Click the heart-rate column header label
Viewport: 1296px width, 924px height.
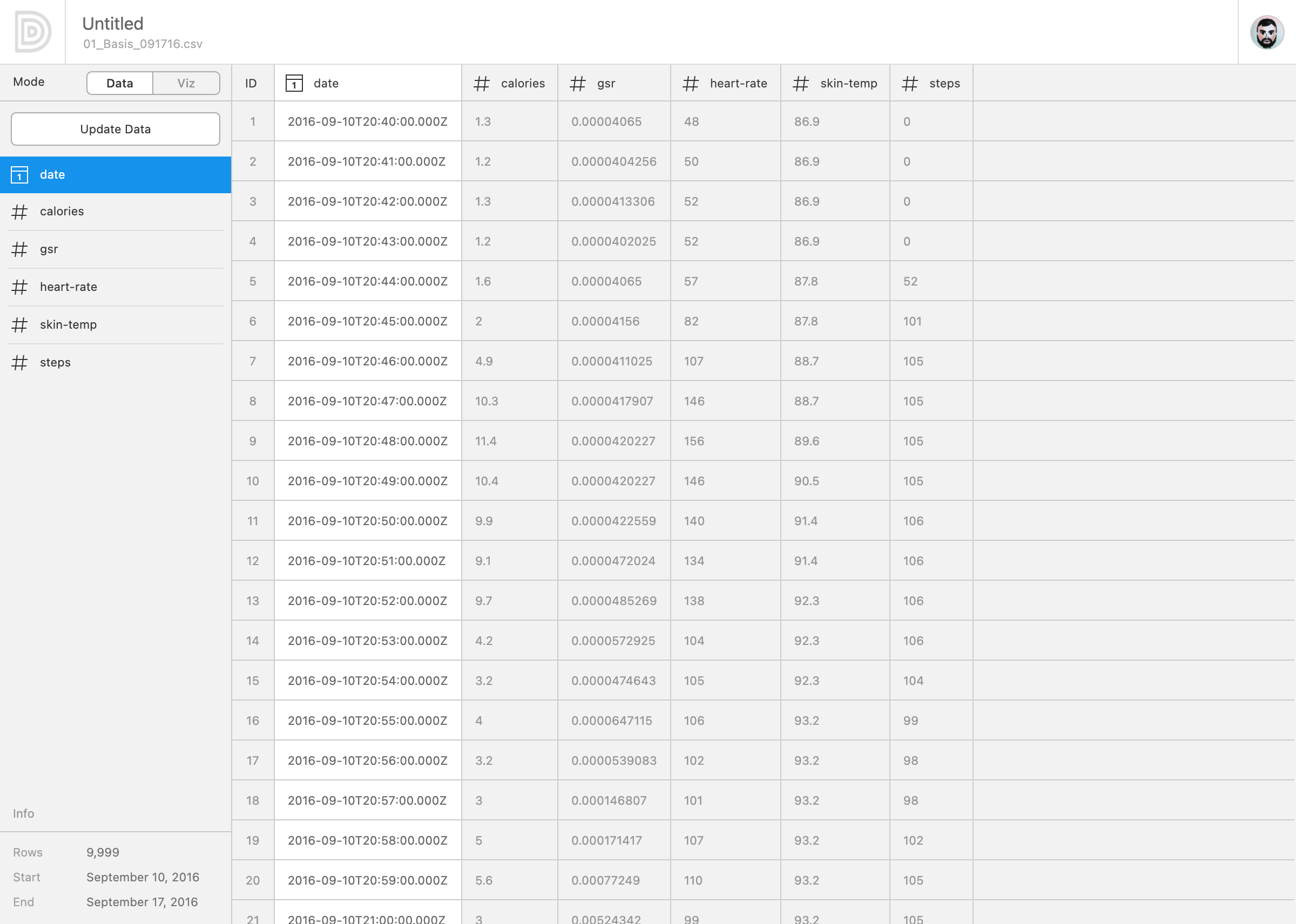pyautogui.click(x=738, y=83)
